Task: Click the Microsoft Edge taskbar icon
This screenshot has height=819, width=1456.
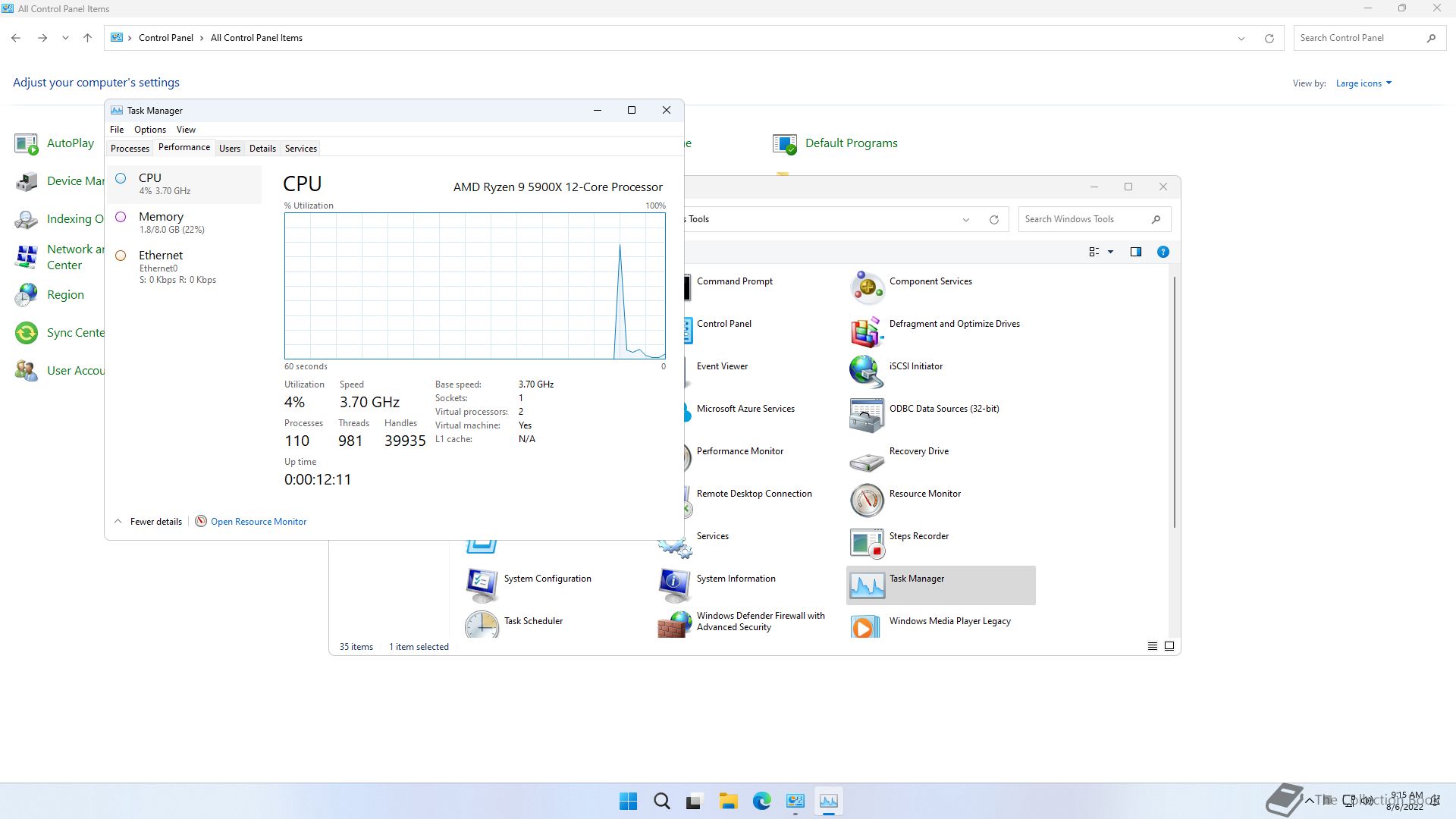Action: tap(761, 801)
